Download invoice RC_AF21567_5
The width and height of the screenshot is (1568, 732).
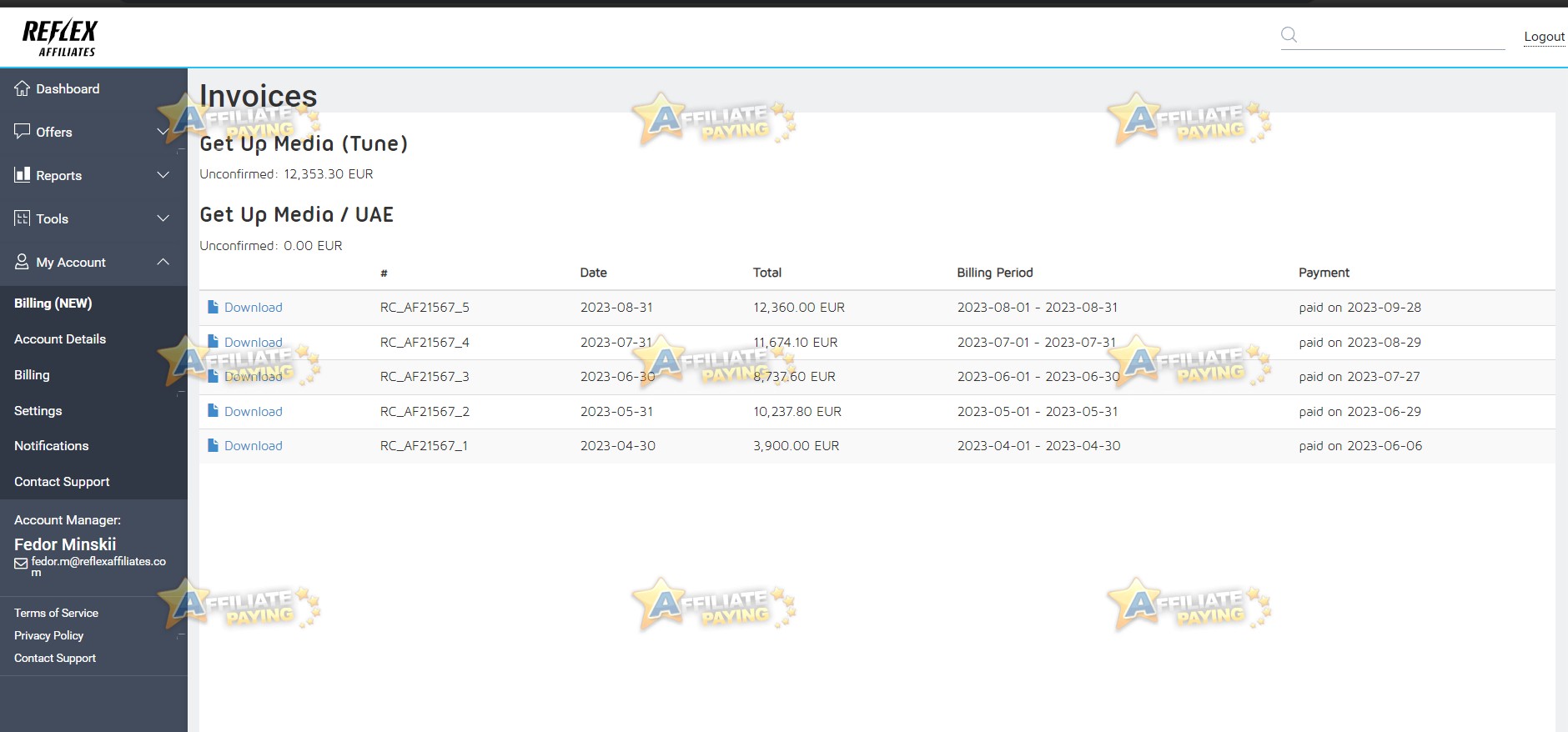point(254,307)
